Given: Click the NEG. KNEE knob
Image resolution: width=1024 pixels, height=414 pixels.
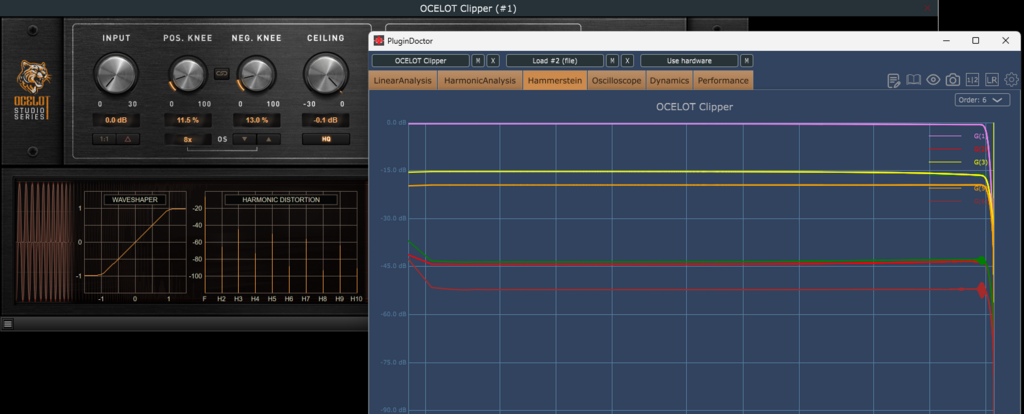Looking at the screenshot, I should [x=256, y=74].
